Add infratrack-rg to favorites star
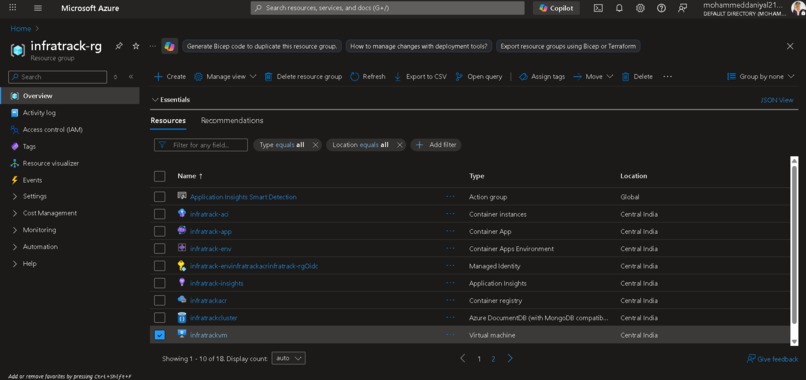Image resolution: width=806 pixels, height=380 pixels. [x=136, y=46]
